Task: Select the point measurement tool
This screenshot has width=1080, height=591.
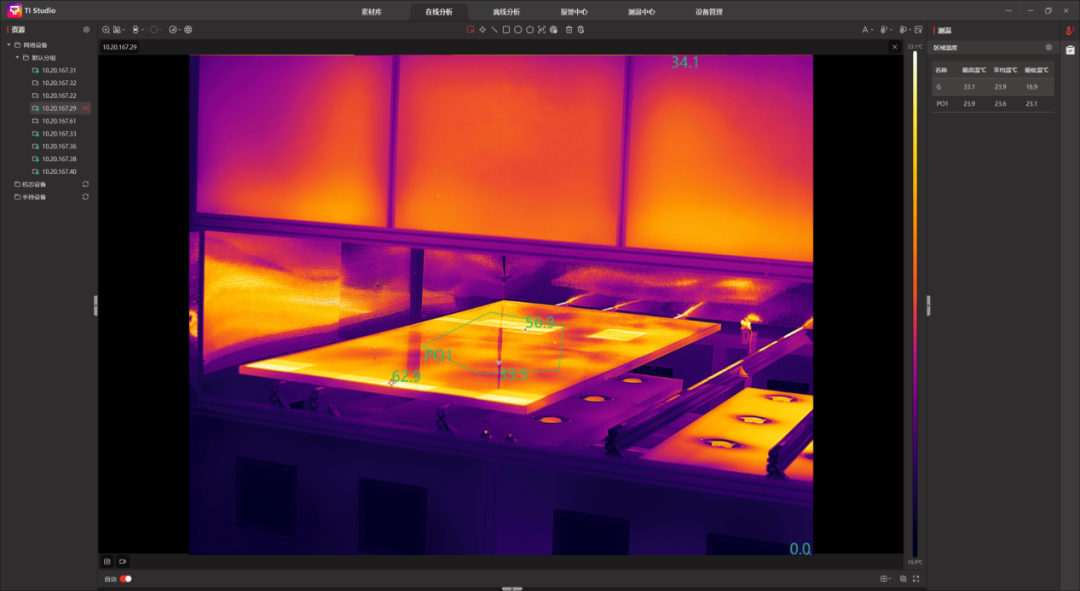Action: [482, 30]
